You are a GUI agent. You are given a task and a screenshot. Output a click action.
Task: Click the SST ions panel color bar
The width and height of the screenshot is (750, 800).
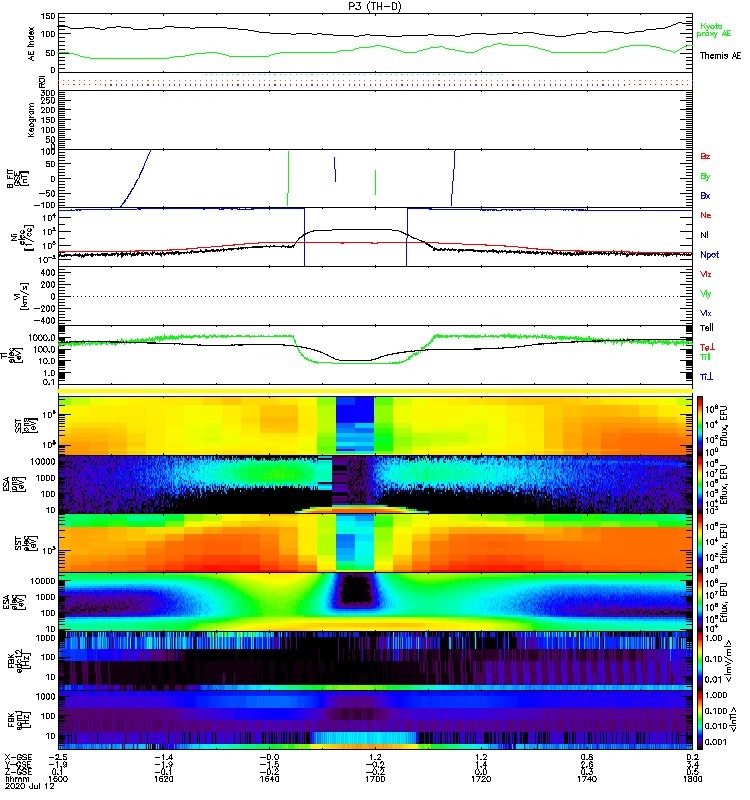700,426
